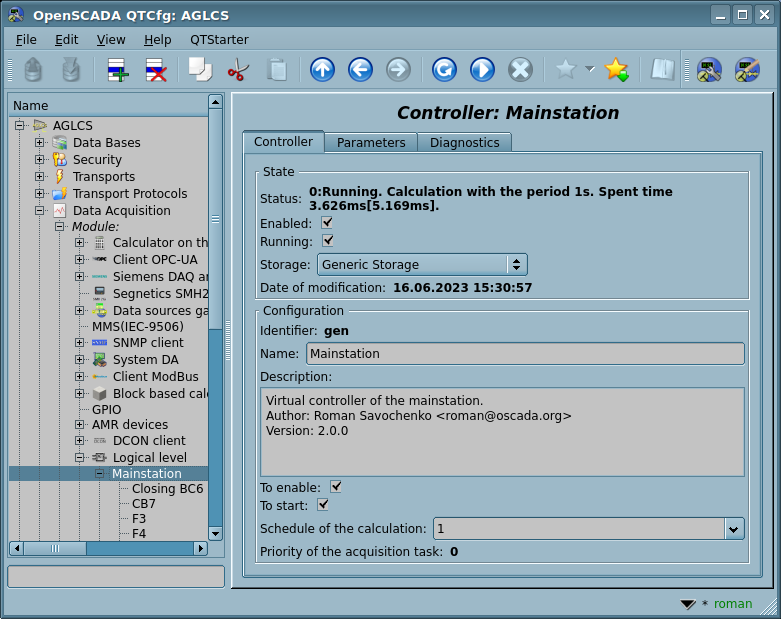Click the delete item toolbar icon
This screenshot has height=619, width=781.
pyautogui.click(x=156, y=70)
